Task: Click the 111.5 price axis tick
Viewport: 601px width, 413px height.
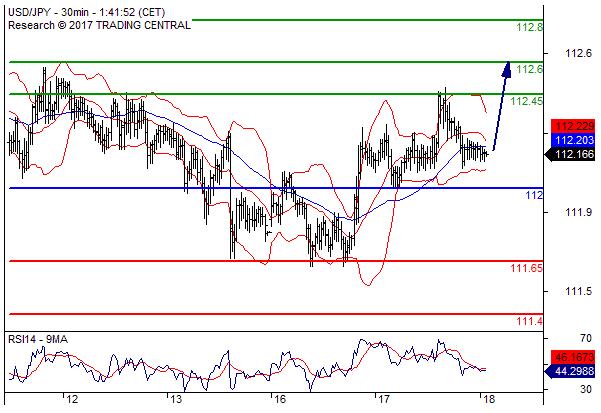Action: [x=578, y=292]
